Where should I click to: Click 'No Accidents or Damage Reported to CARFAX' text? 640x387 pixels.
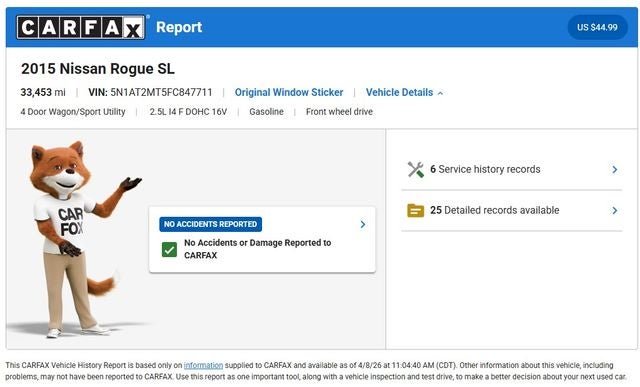coord(258,249)
